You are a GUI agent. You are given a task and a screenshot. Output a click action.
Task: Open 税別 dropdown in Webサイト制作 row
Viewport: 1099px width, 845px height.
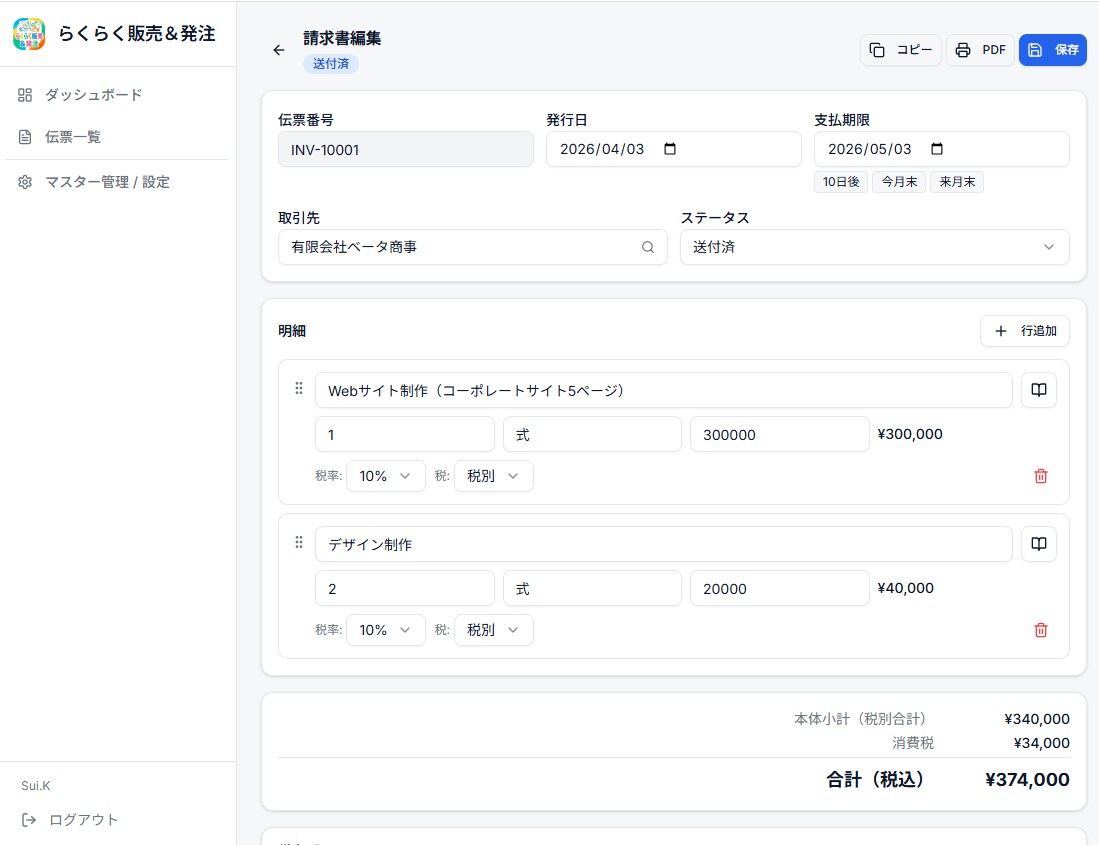(x=493, y=476)
